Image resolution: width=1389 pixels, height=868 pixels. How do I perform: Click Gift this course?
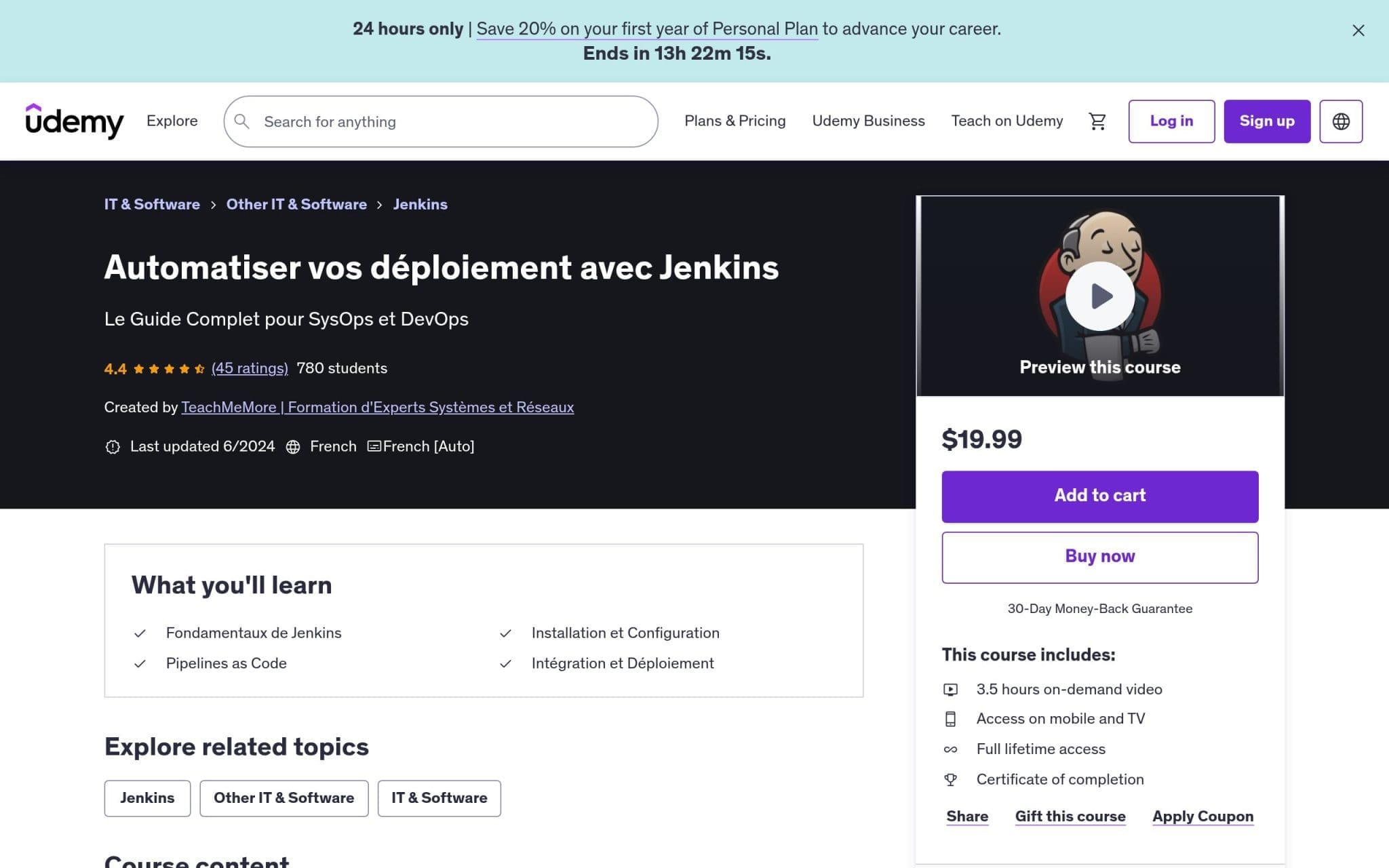pos(1070,816)
